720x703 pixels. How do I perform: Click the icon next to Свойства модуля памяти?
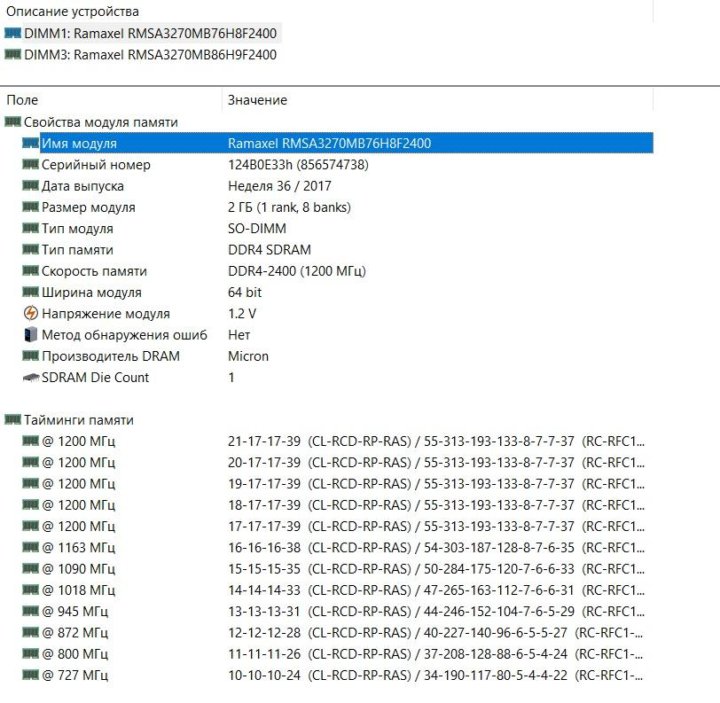(13, 122)
